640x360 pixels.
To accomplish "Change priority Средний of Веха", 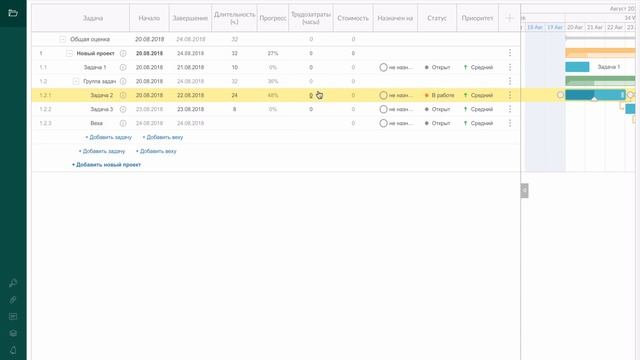I will [x=478, y=123].
